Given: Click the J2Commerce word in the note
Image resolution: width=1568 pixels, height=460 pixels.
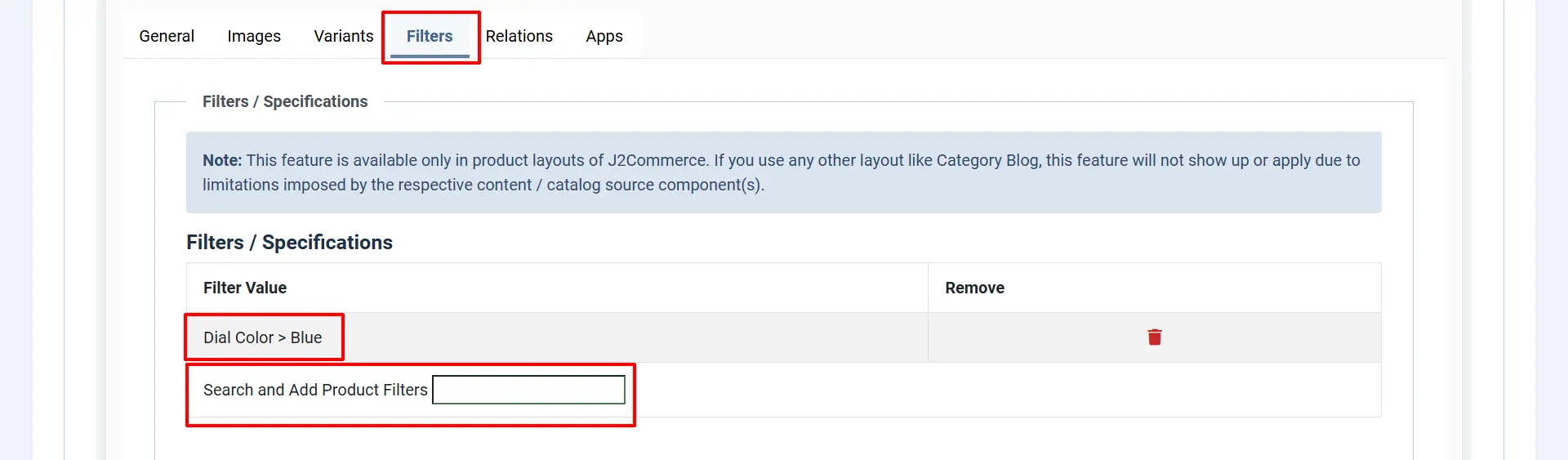Looking at the screenshot, I should pos(657,160).
